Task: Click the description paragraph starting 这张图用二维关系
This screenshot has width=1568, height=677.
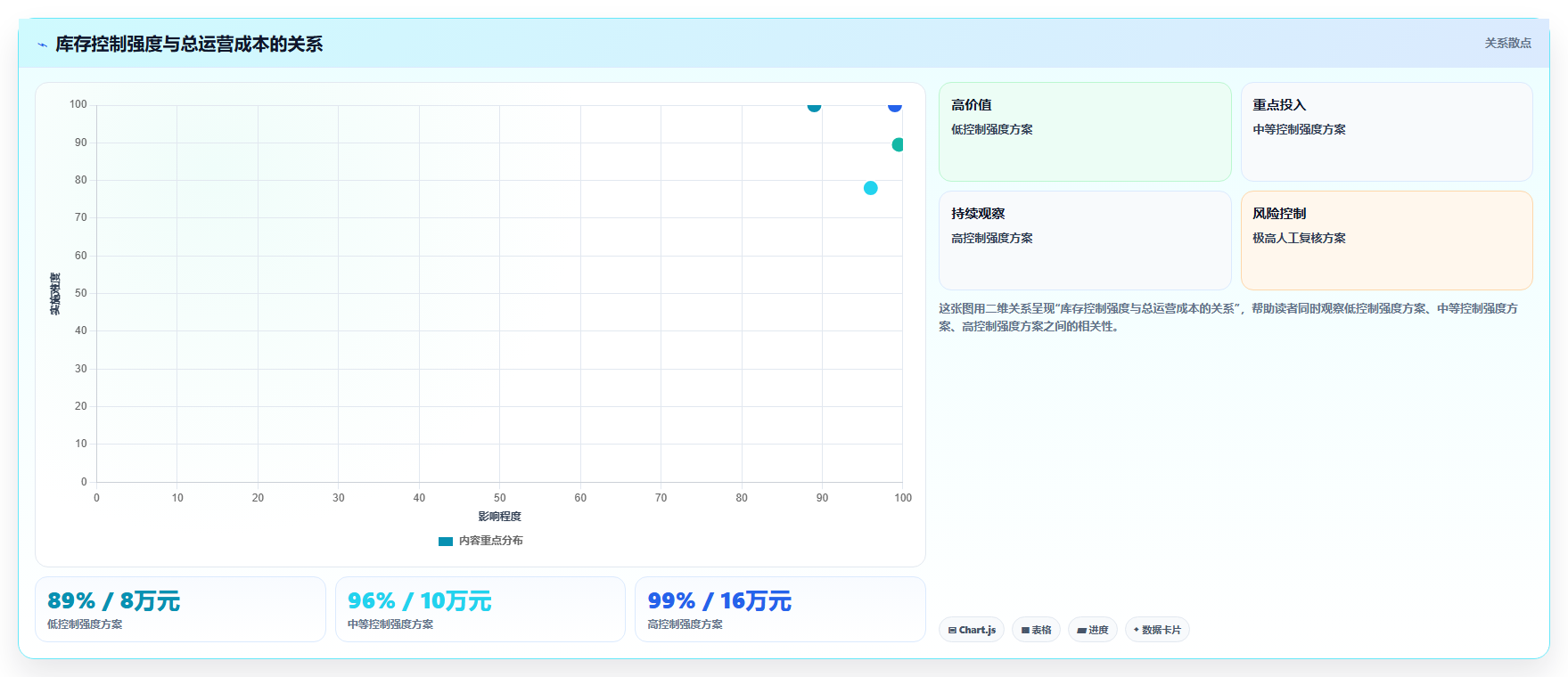Action: (x=1228, y=317)
